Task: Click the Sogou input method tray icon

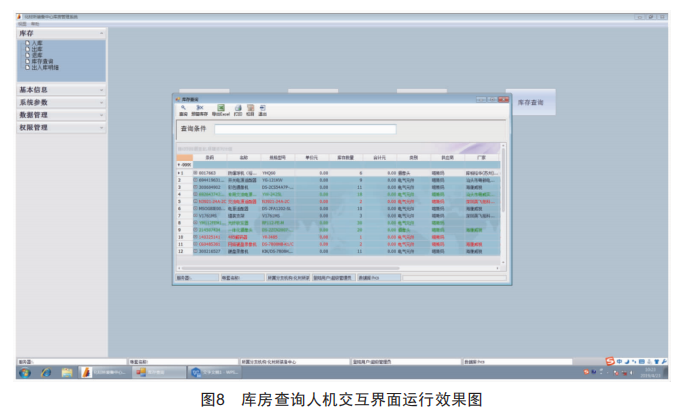Action: pos(610,360)
